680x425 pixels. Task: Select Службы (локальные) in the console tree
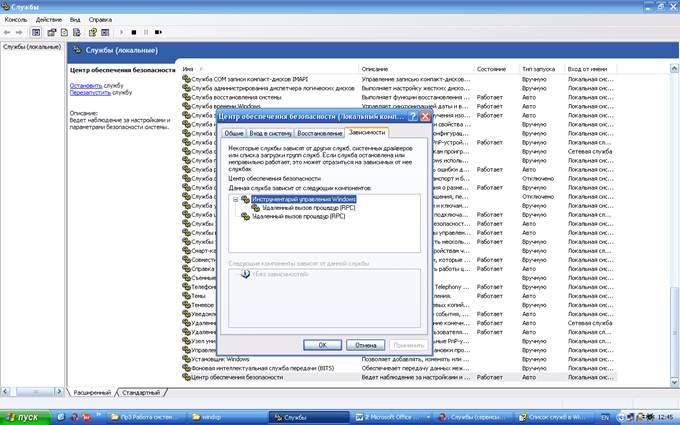point(32,47)
